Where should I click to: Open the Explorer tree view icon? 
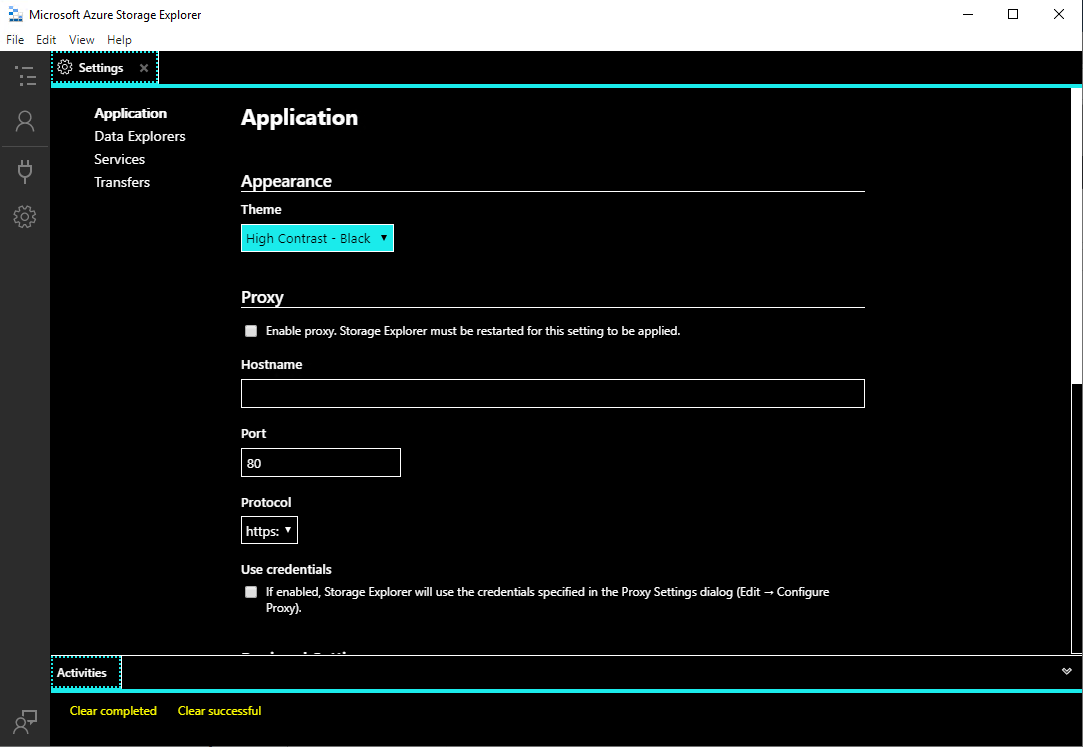point(25,75)
